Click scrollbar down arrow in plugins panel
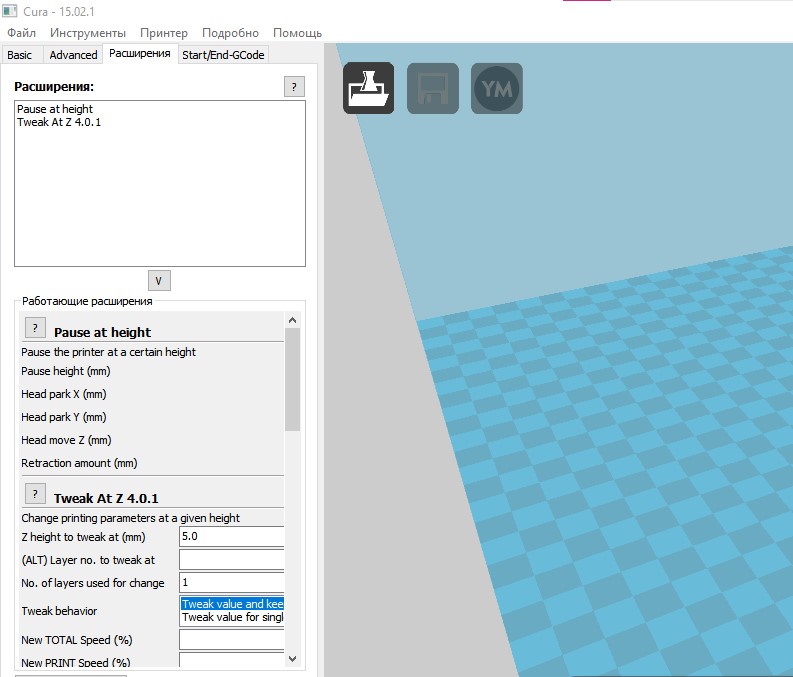 [x=292, y=658]
